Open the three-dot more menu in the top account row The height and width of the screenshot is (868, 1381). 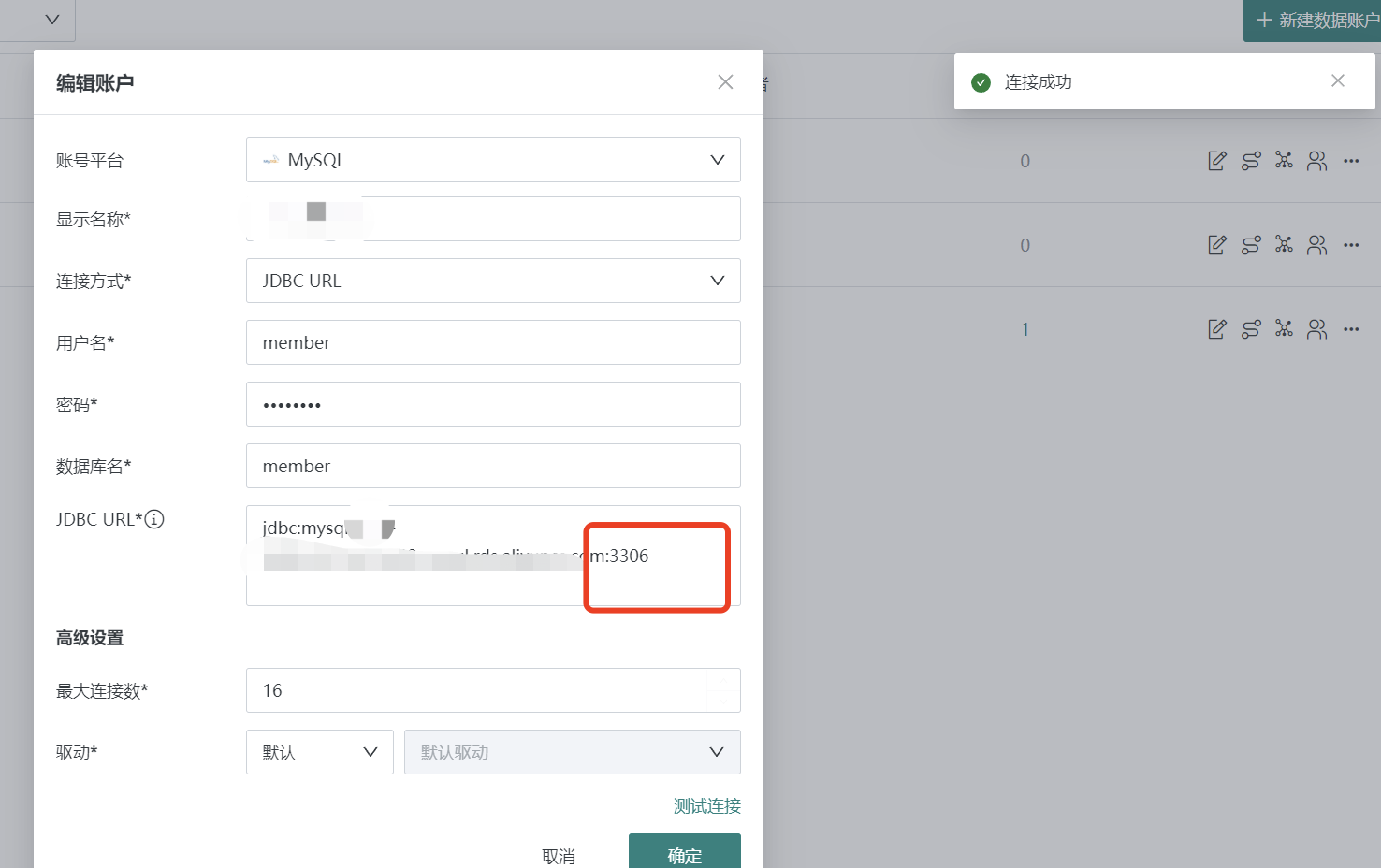click(x=1351, y=161)
